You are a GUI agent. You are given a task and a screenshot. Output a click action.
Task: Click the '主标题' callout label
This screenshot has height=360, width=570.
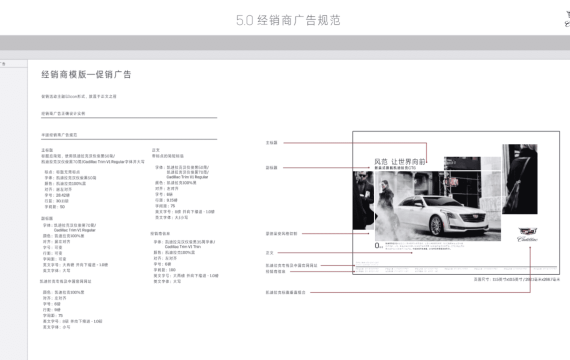click(272, 143)
